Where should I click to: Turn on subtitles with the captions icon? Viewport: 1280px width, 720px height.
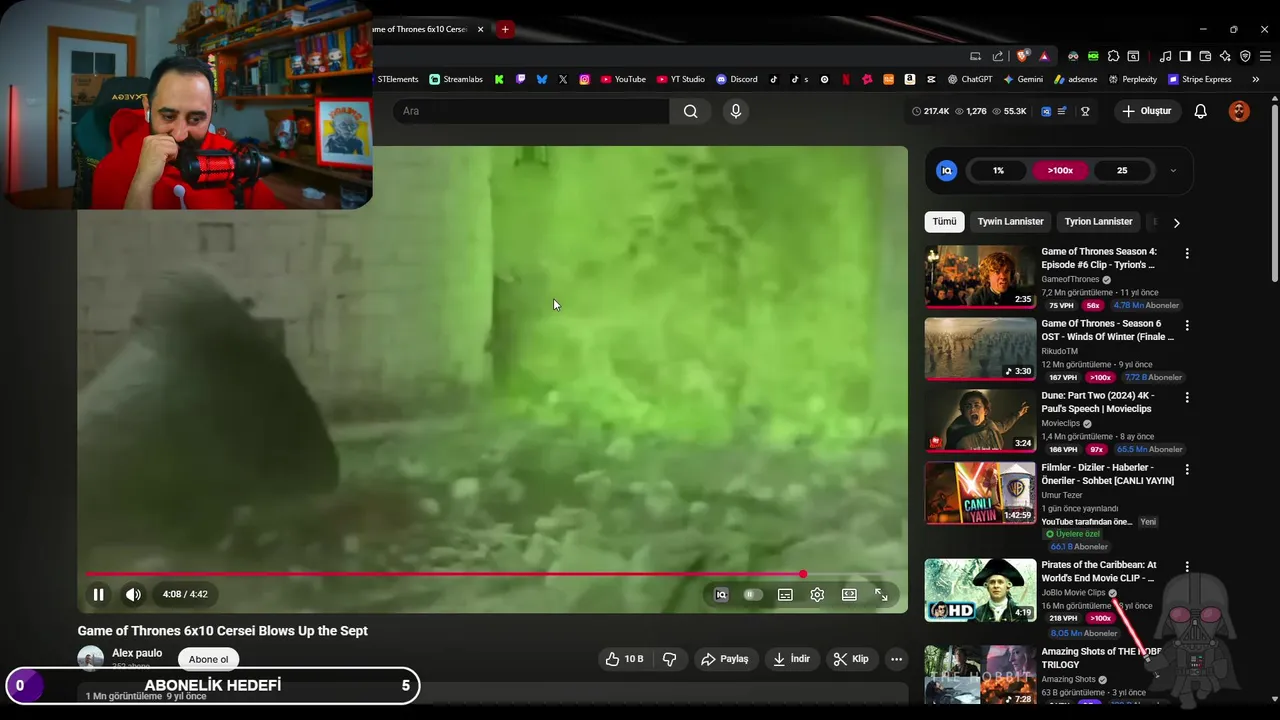pyautogui.click(x=785, y=594)
